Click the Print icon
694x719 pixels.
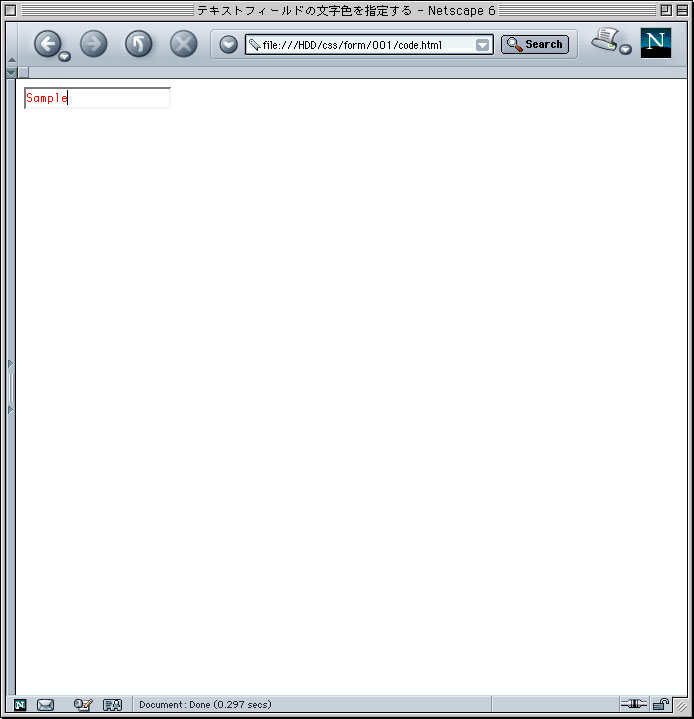point(605,39)
